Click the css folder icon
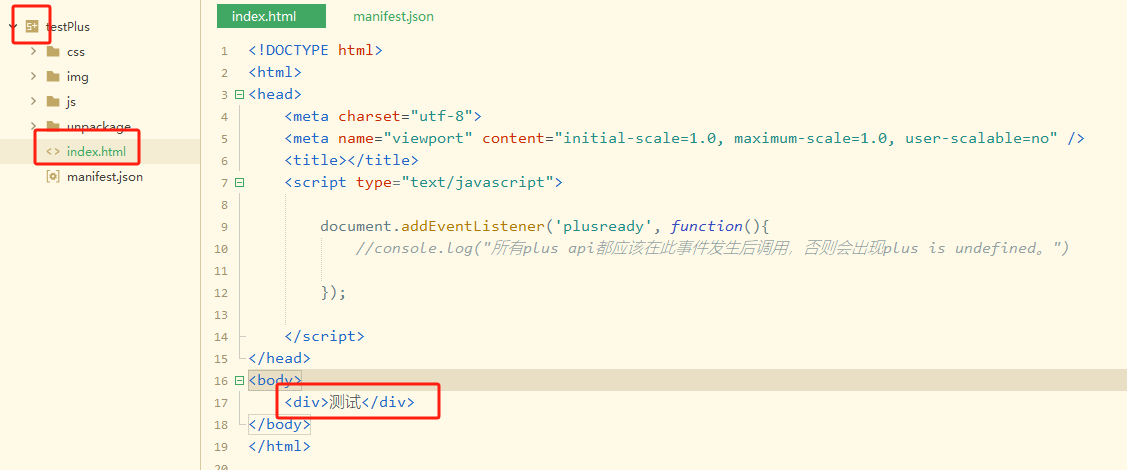 point(53,52)
